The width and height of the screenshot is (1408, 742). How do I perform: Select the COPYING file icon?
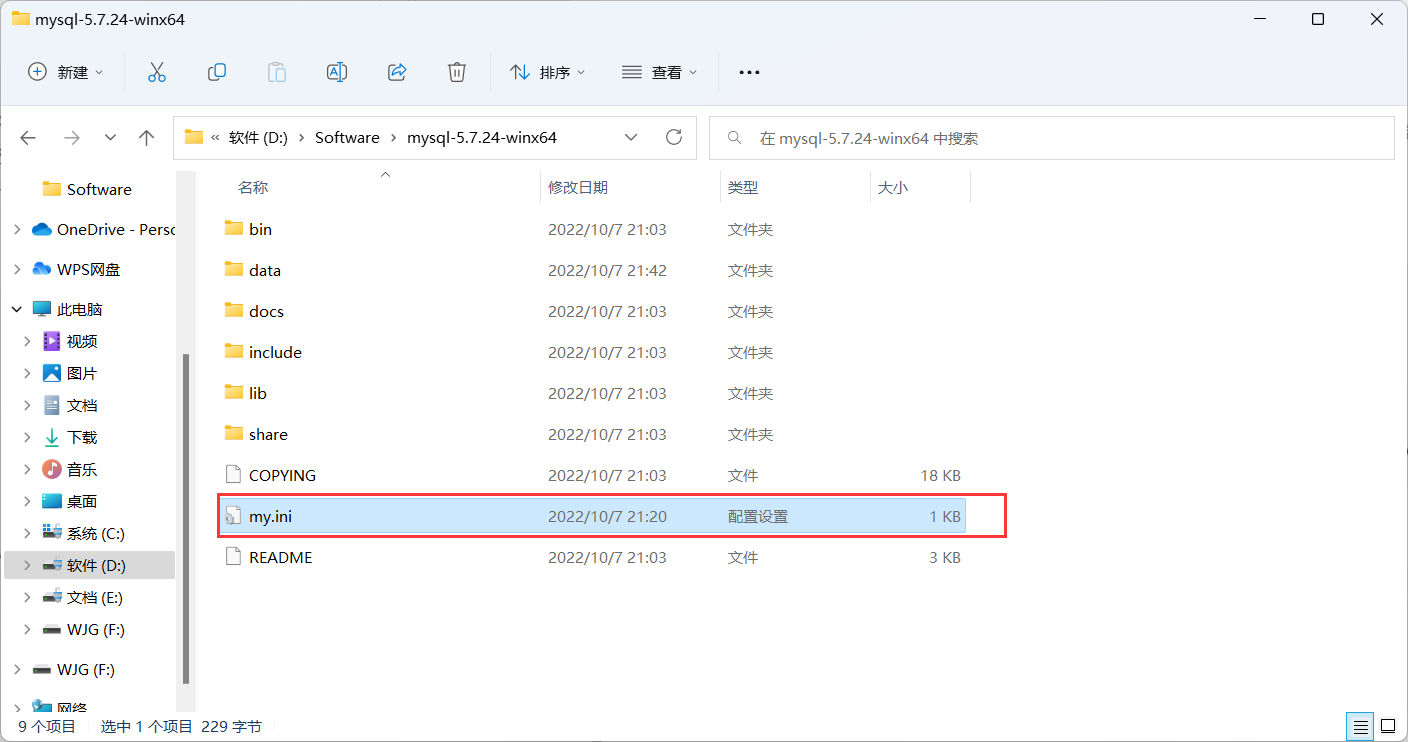click(234, 475)
